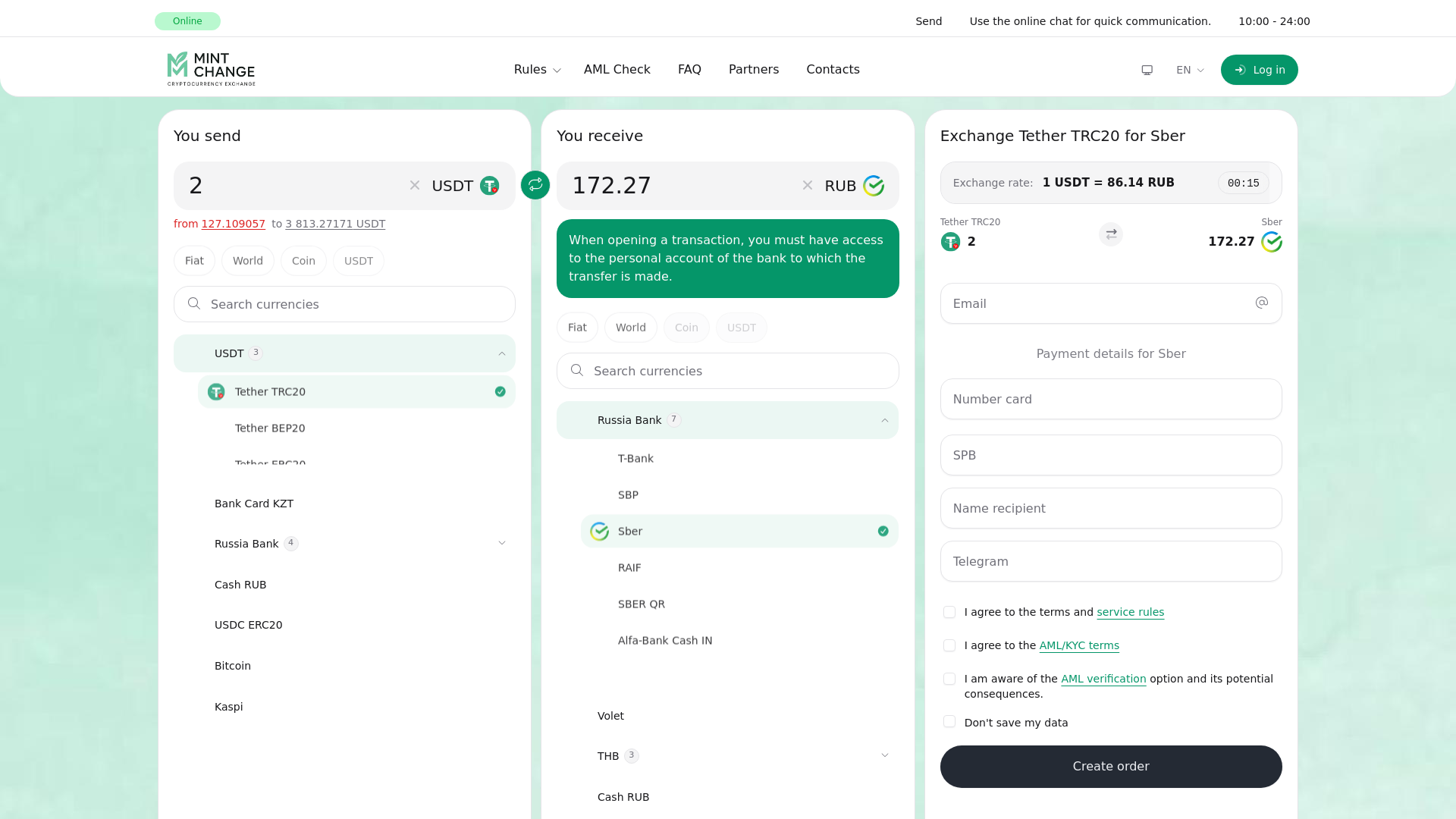Screen dimensions: 1456x819
Task: Select Kaspi in send list
Action: coord(344,707)
